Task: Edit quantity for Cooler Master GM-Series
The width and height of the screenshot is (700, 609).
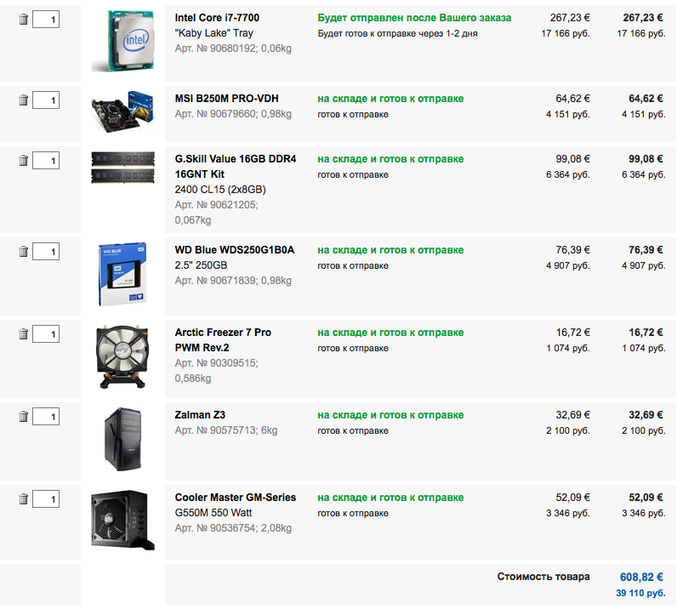Action: point(46,499)
